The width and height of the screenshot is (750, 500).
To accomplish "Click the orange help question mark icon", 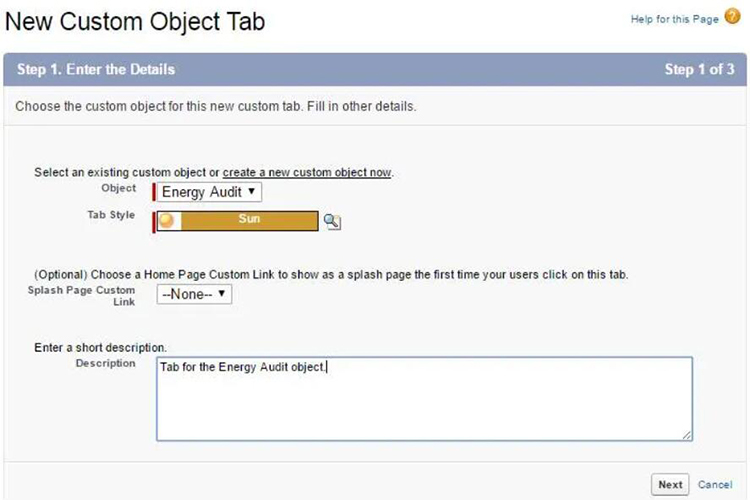I will point(732,16).
